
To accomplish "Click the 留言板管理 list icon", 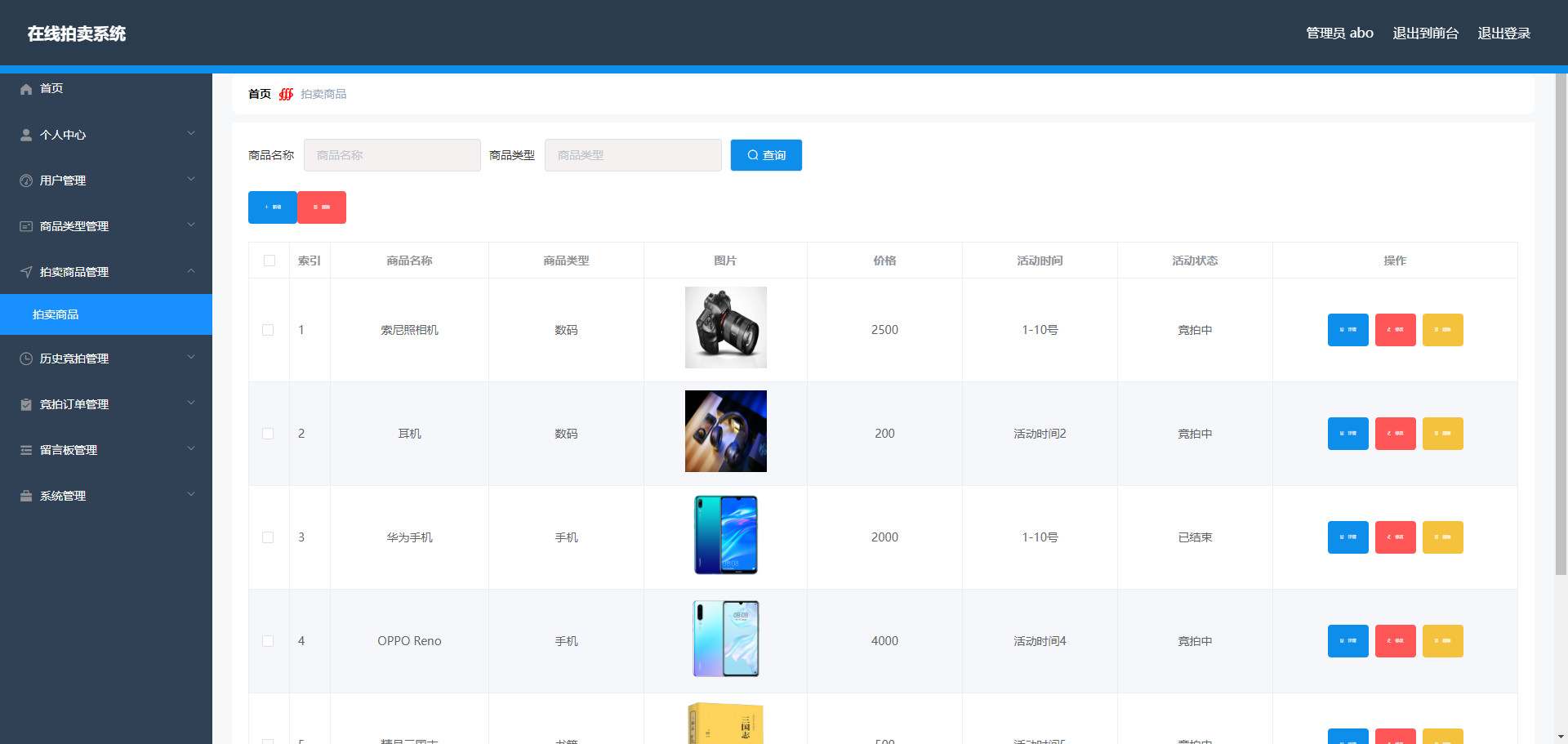I will 26,450.
